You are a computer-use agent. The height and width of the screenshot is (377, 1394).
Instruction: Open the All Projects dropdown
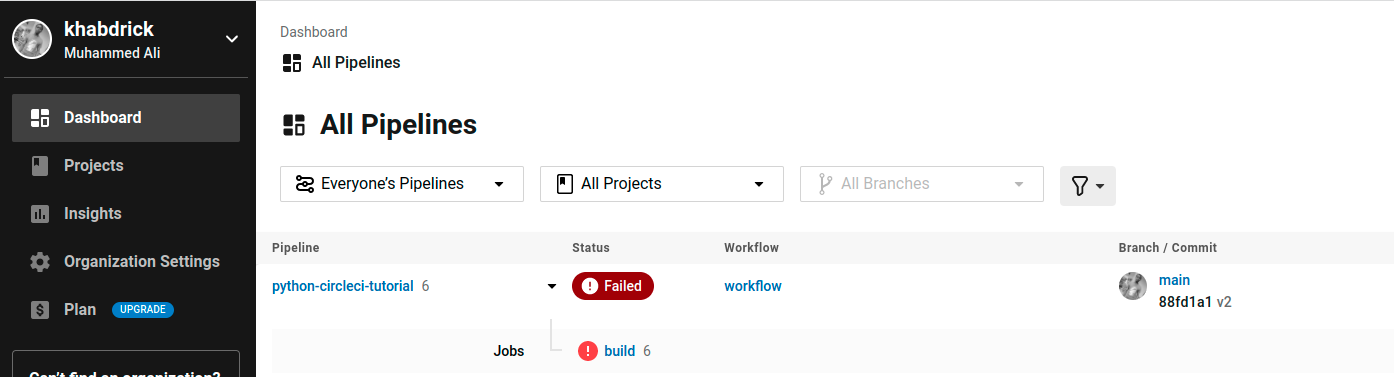point(662,184)
